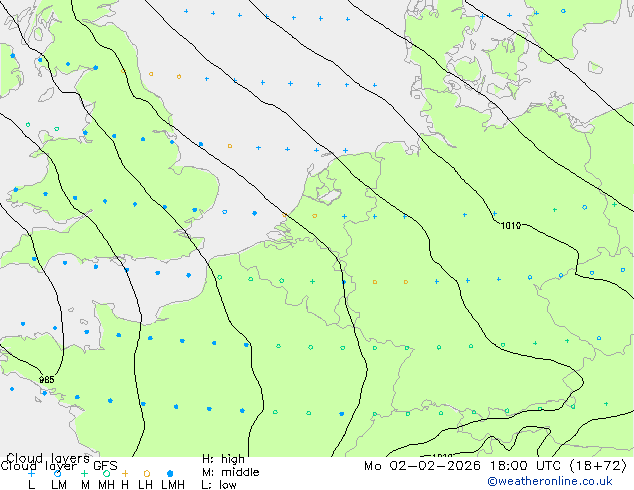Click the green plus legend symbol above M
The width and height of the screenshot is (634, 490).
[84, 473]
